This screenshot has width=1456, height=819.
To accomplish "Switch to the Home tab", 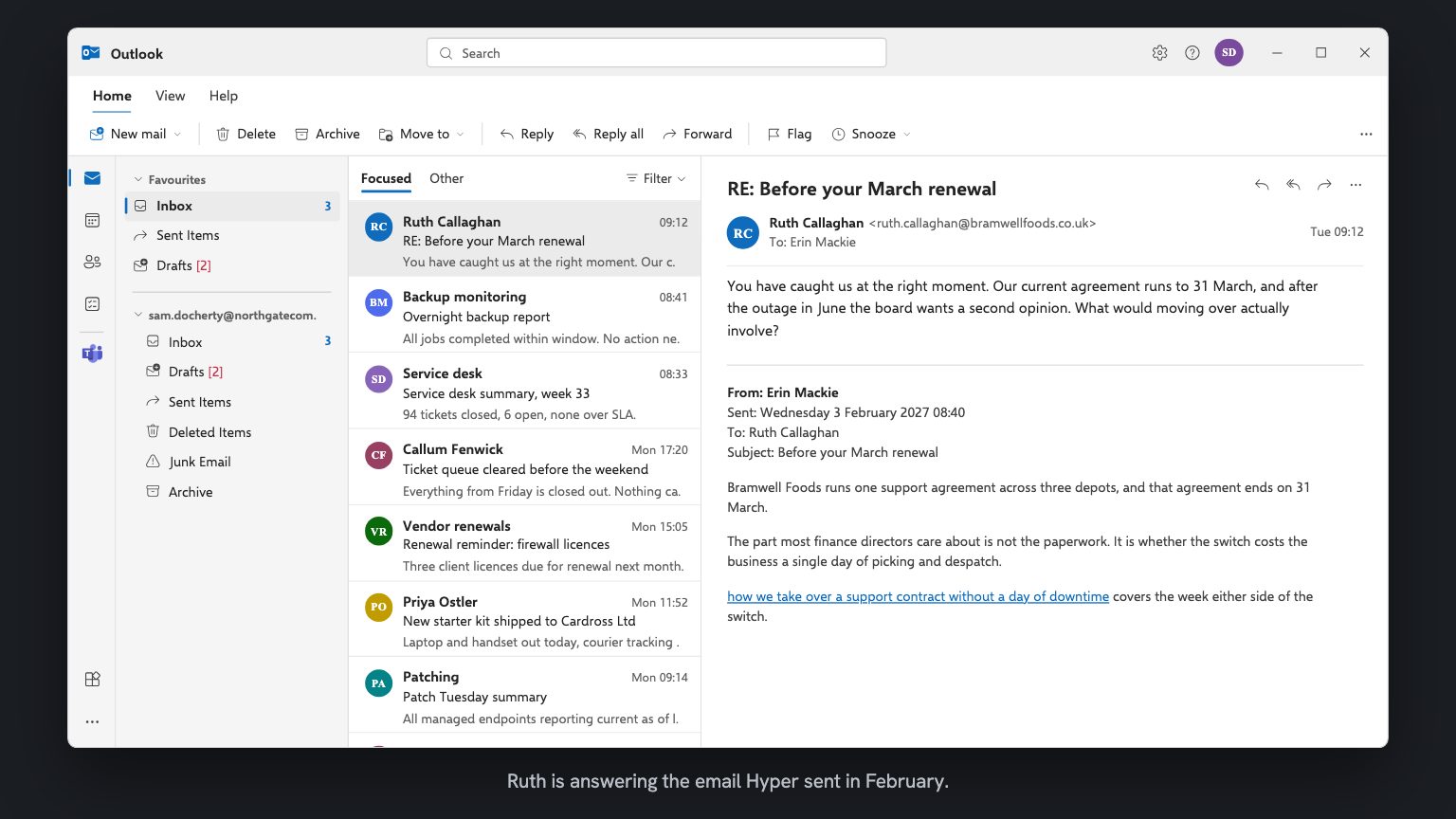I will [x=112, y=96].
